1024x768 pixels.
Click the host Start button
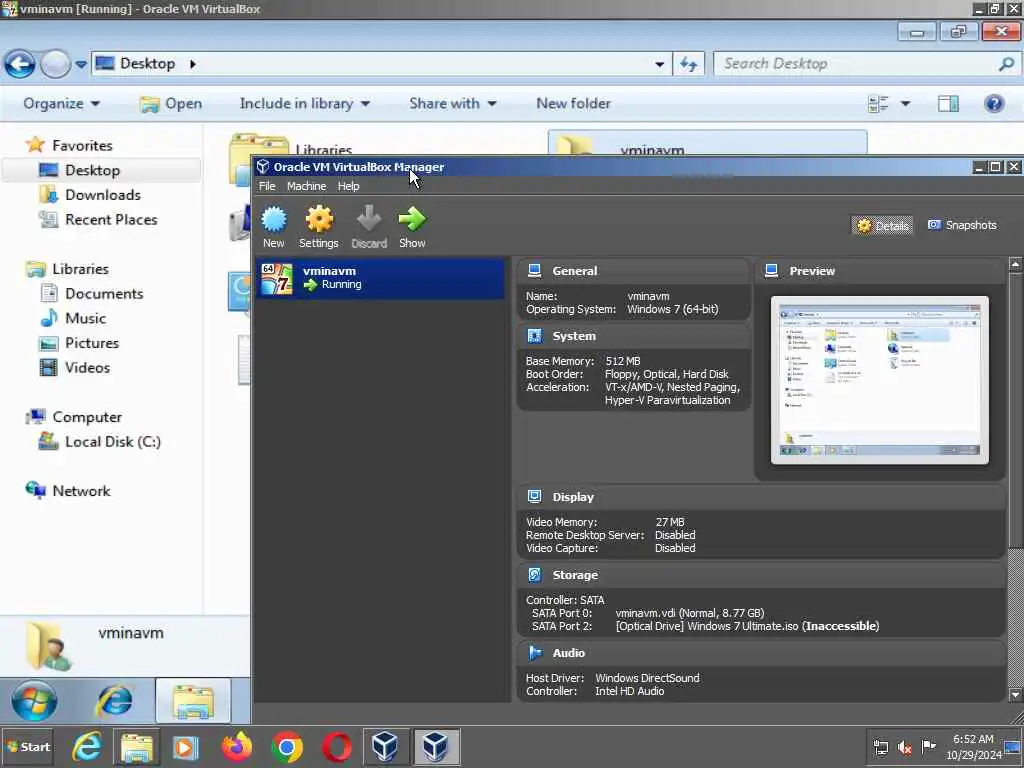tap(28, 747)
